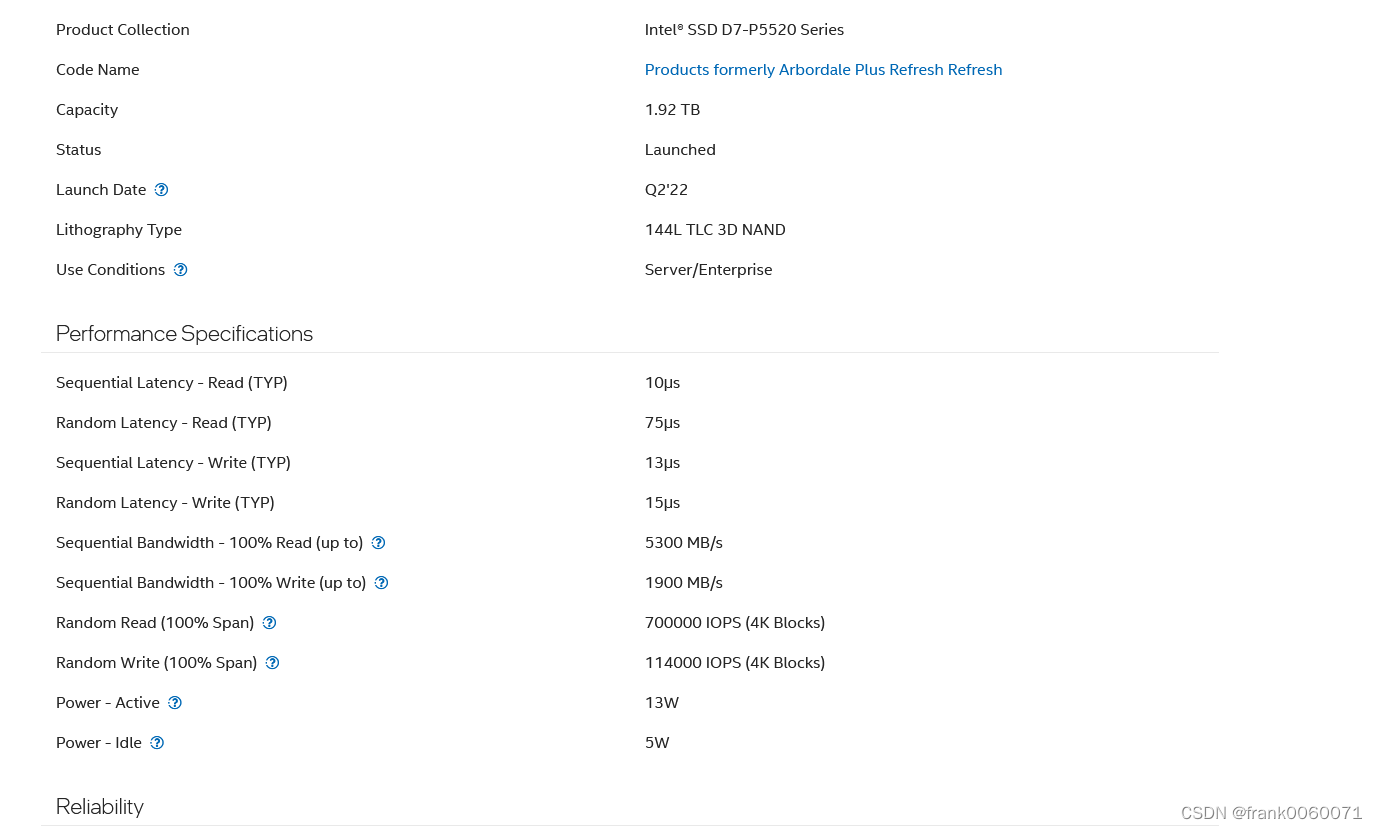Click the Power - Active label text
The height and width of the screenshot is (829, 1377).
(108, 703)
